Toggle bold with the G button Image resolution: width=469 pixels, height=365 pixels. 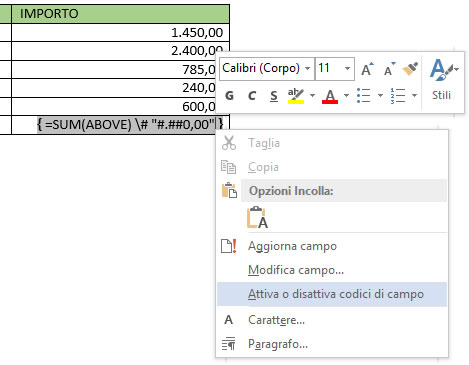229,96
